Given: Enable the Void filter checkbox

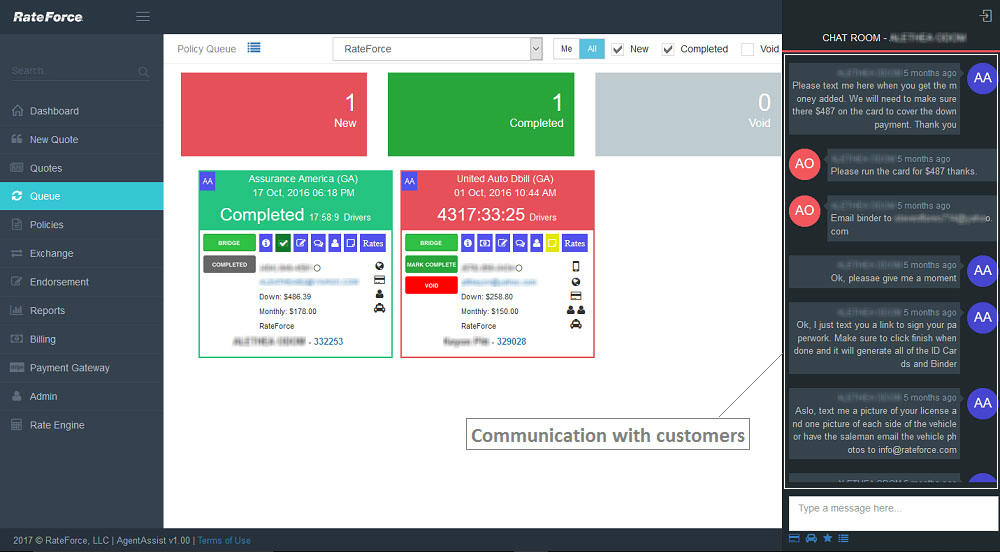Looking at the screenshot, I should 747,49.
